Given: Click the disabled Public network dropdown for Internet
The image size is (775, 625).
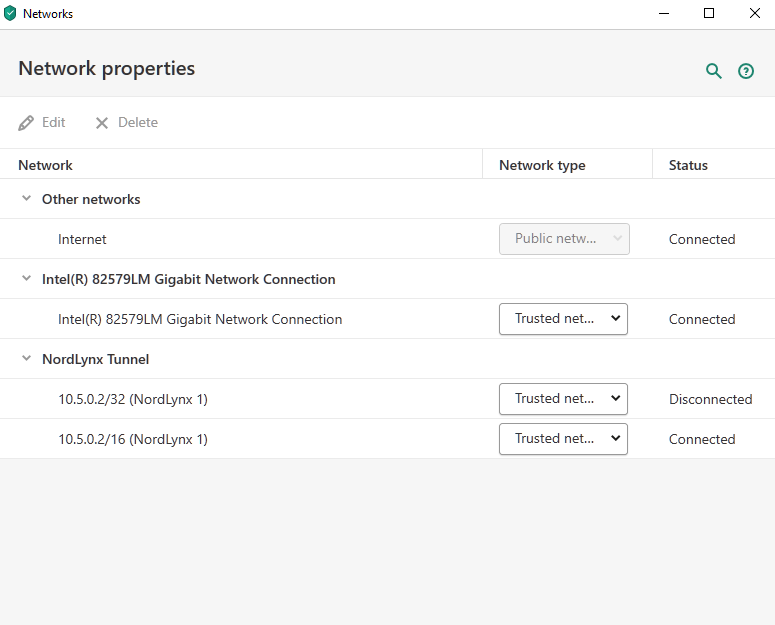Looking at the screenshot, I should pyautogui.click(x=564, y=239).
